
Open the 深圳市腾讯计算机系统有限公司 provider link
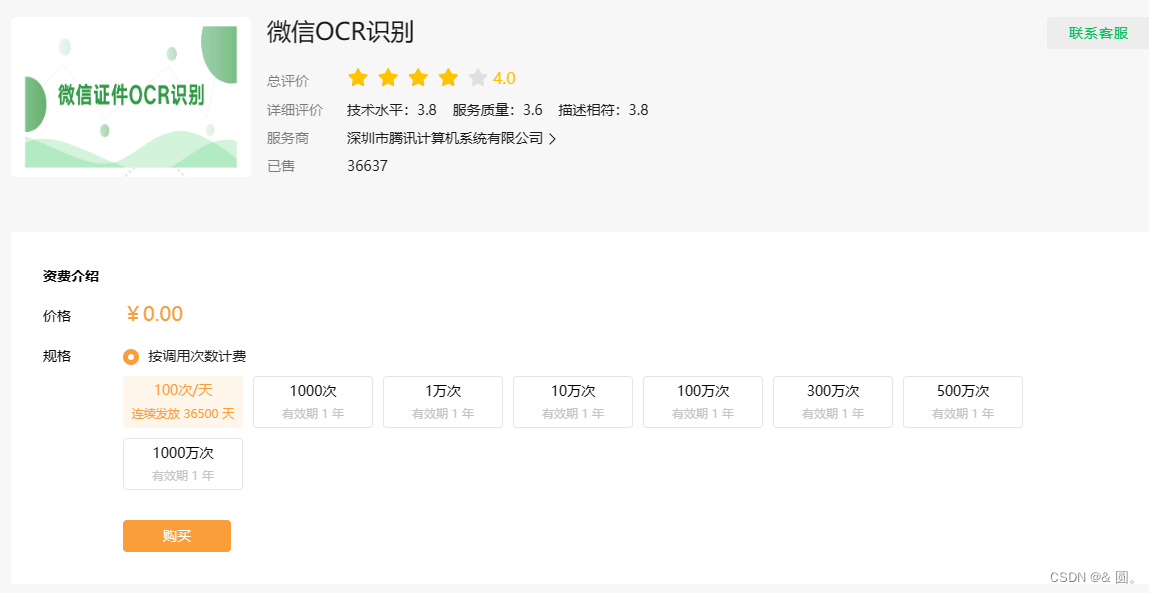tap(445, 138)
